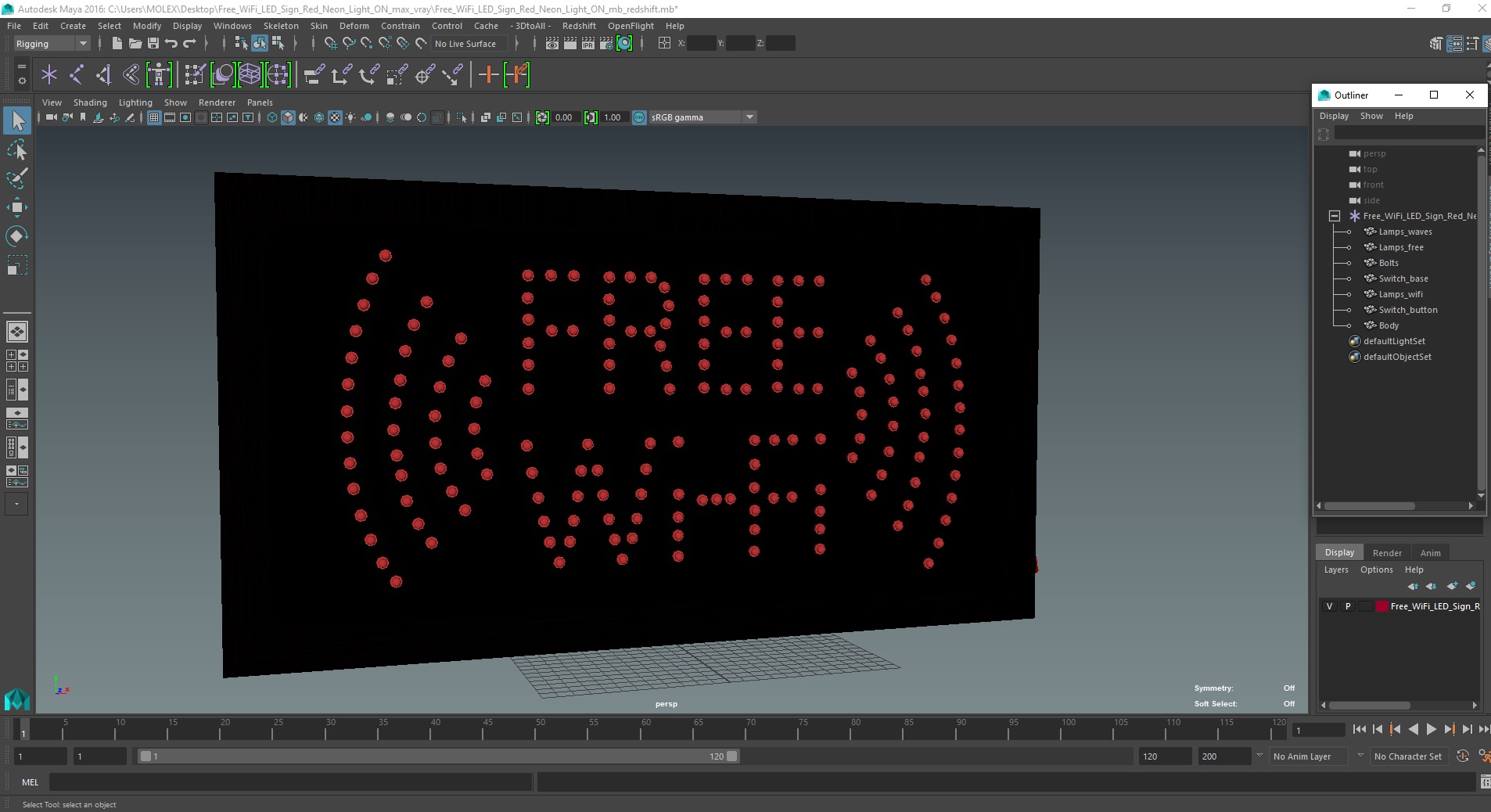The width and height of the screenshot is (1491, 812).
Task: Toggle view color management ON button
Action: pyautogui.click(x=639, y=117)
